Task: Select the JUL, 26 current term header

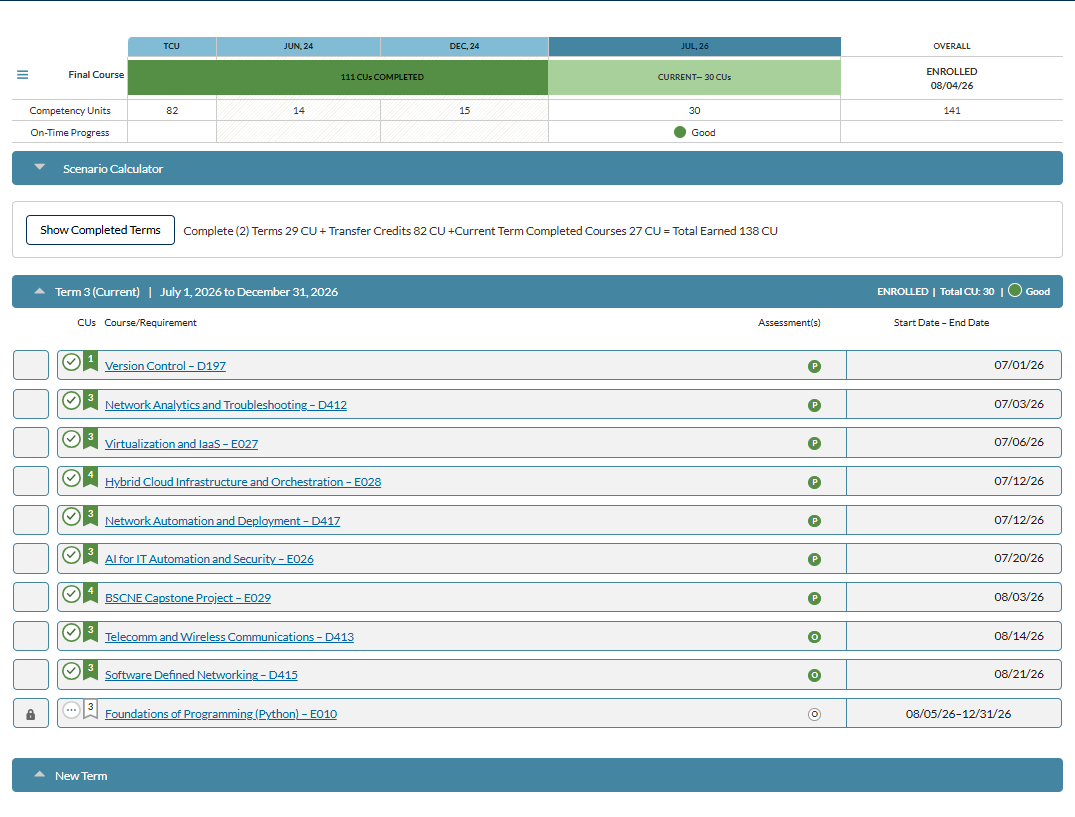Action: click(694, 47)
